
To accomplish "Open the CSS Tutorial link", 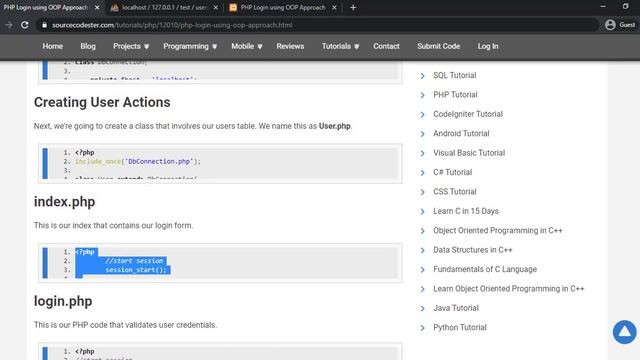I will pos(455,191).
